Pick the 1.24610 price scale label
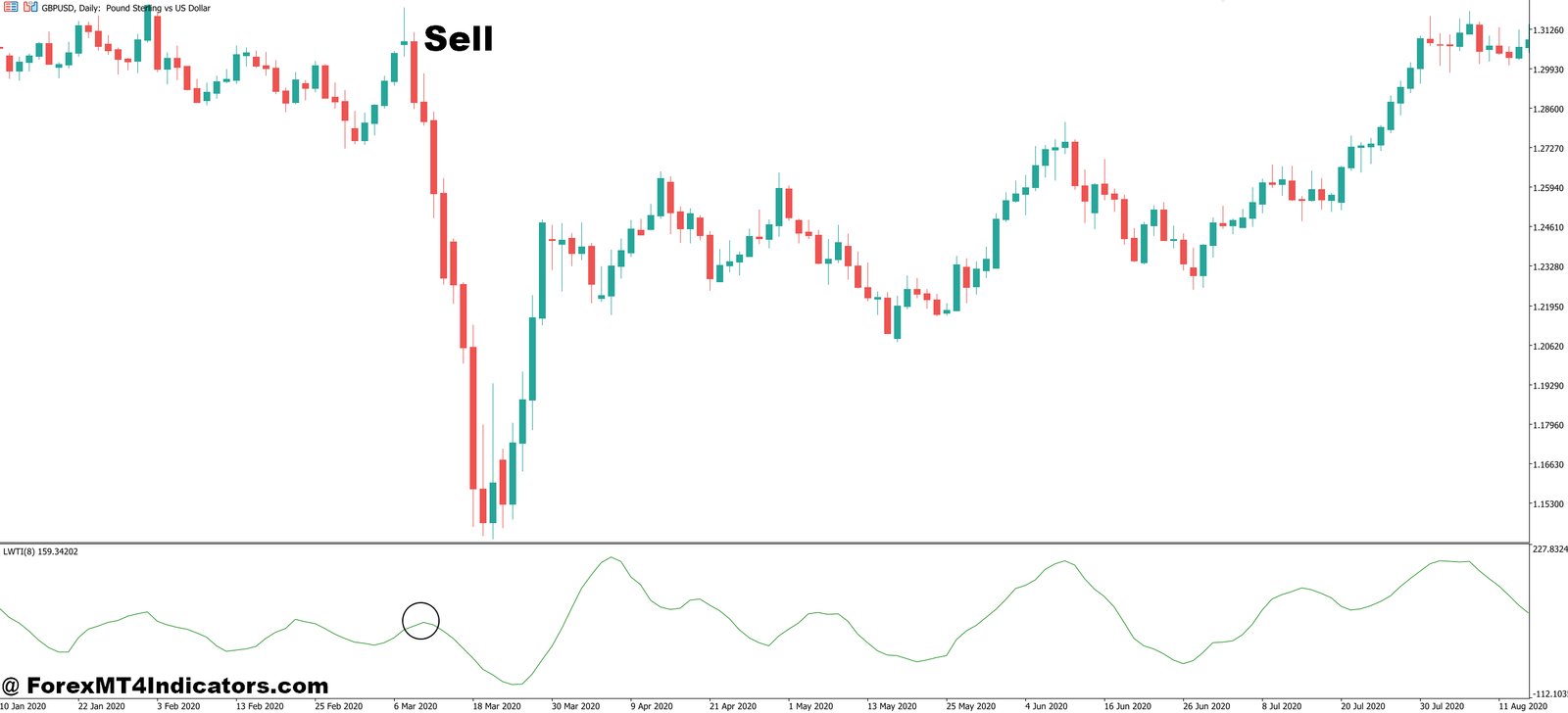This screenshot has width=1568, height=713. [1547, 227]
